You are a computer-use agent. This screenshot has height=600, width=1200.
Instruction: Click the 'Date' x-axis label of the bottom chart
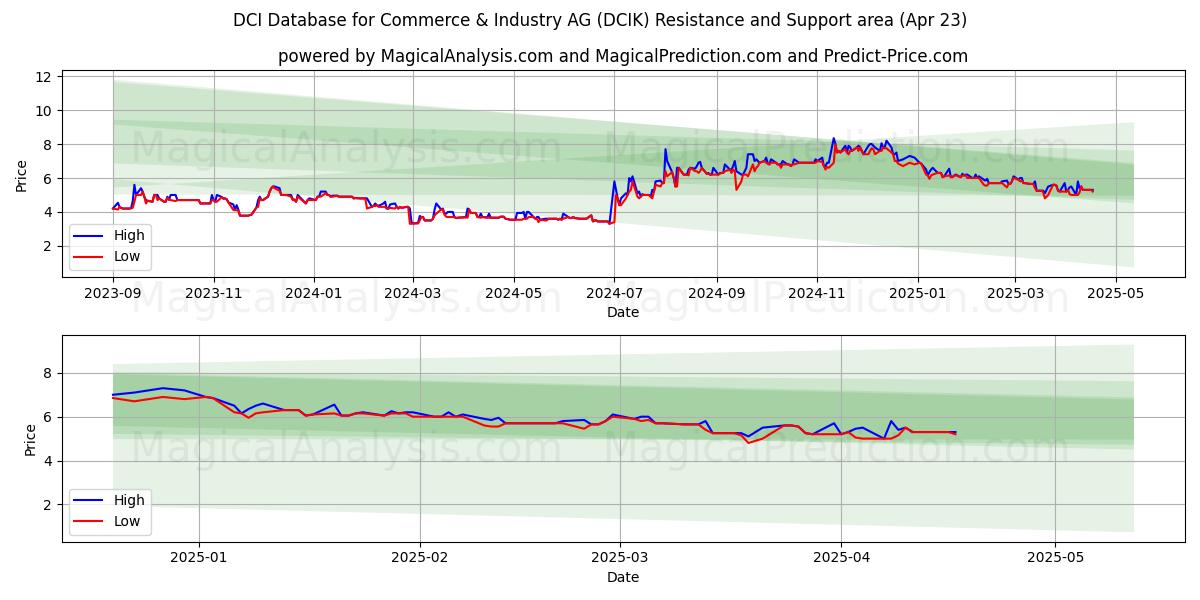623,578
